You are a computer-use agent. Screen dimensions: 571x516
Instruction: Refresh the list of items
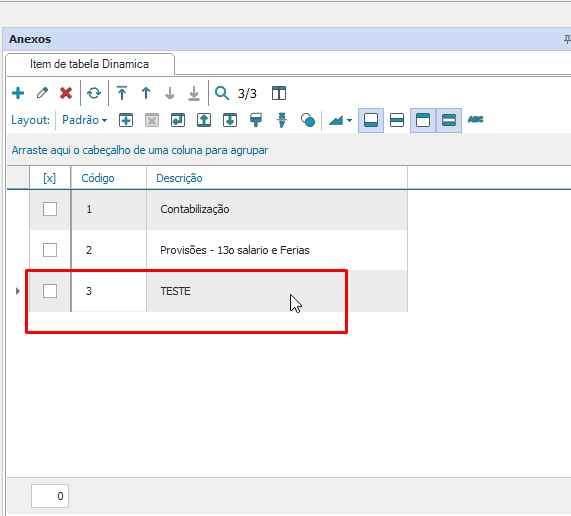(94, 93)
